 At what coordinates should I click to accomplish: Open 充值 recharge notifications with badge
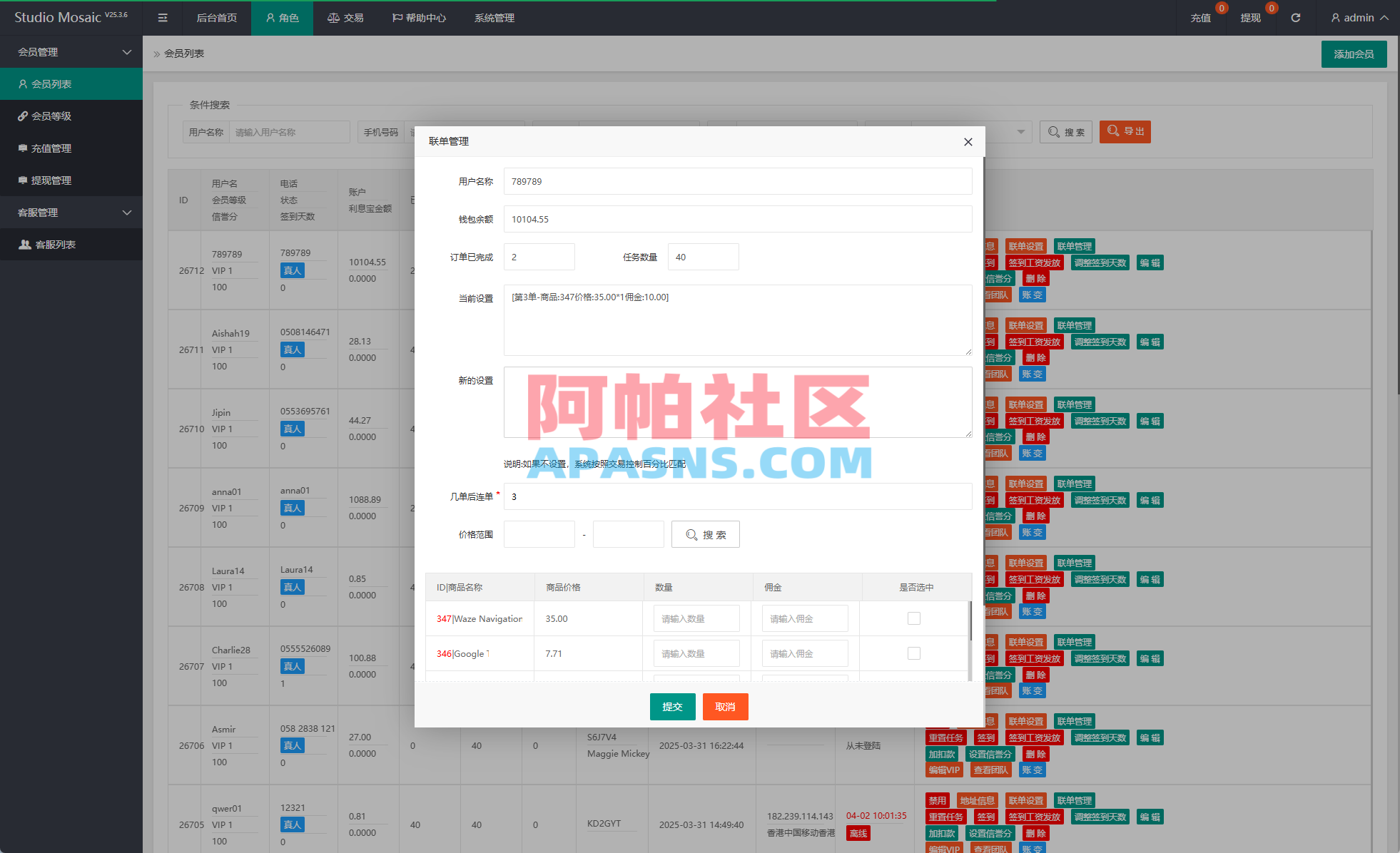tap(1201, 17)
